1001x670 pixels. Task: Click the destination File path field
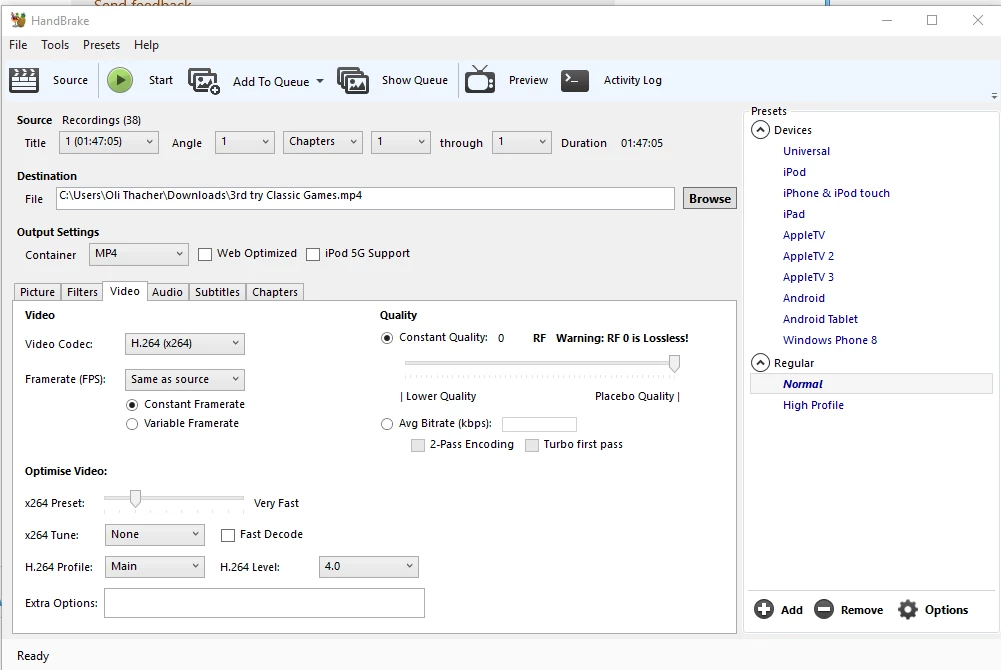point(365,198)
